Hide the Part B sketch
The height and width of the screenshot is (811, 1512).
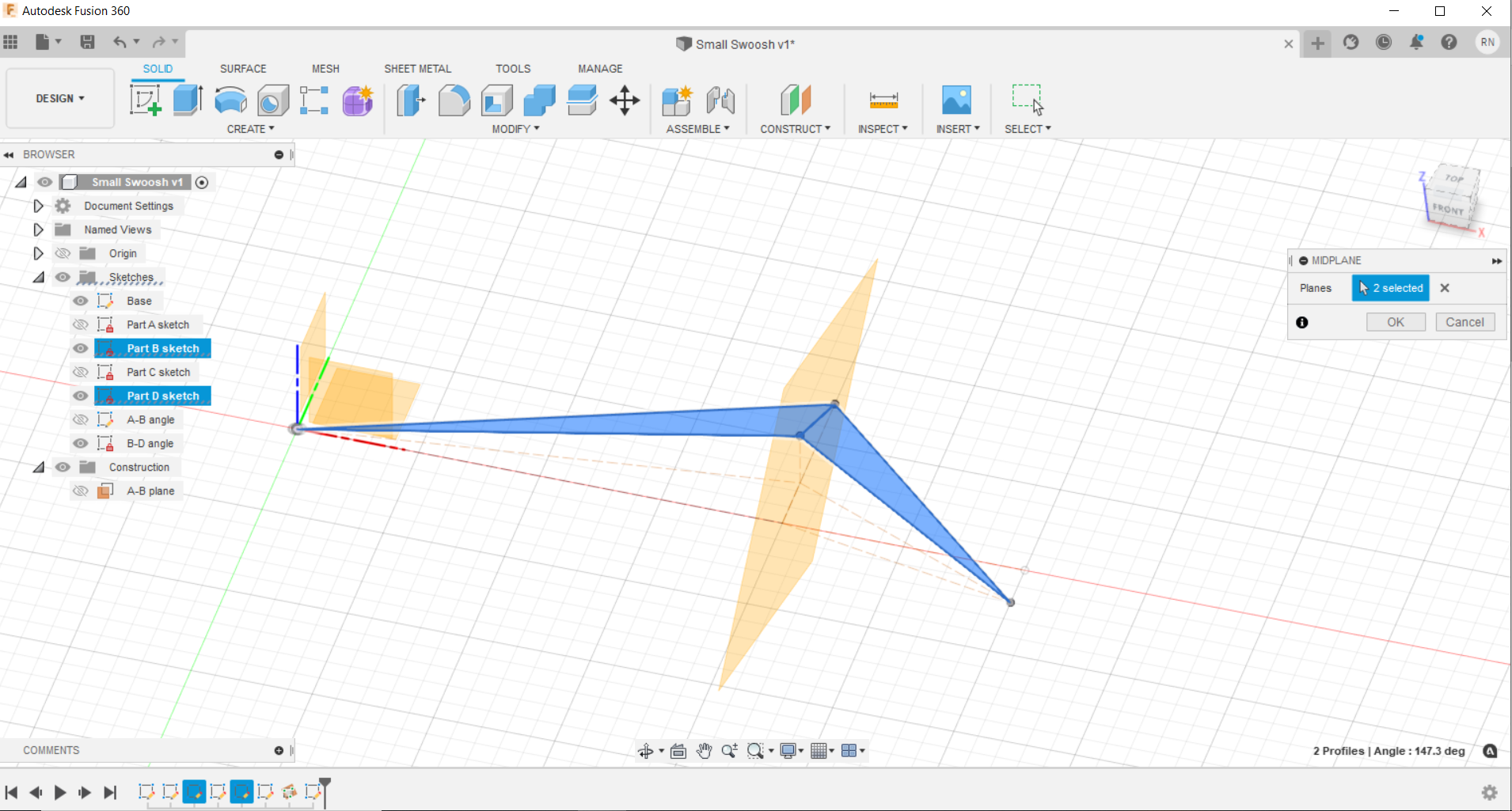pos(80,348)
